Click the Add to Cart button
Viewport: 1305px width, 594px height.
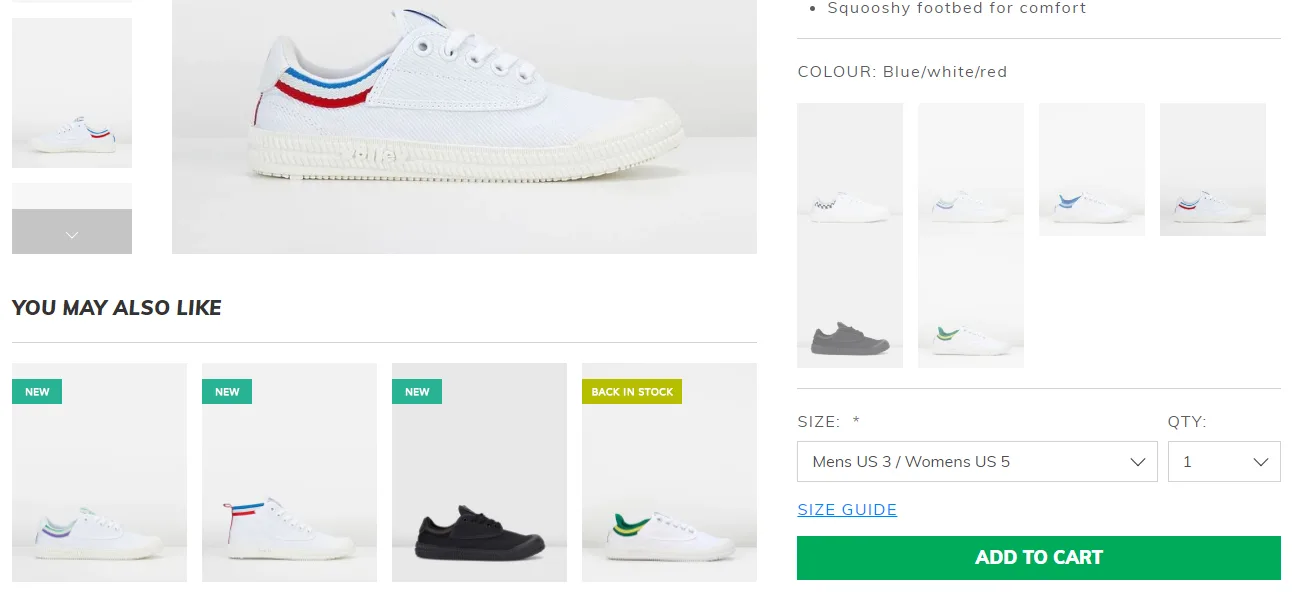(x=1038, y=558)
